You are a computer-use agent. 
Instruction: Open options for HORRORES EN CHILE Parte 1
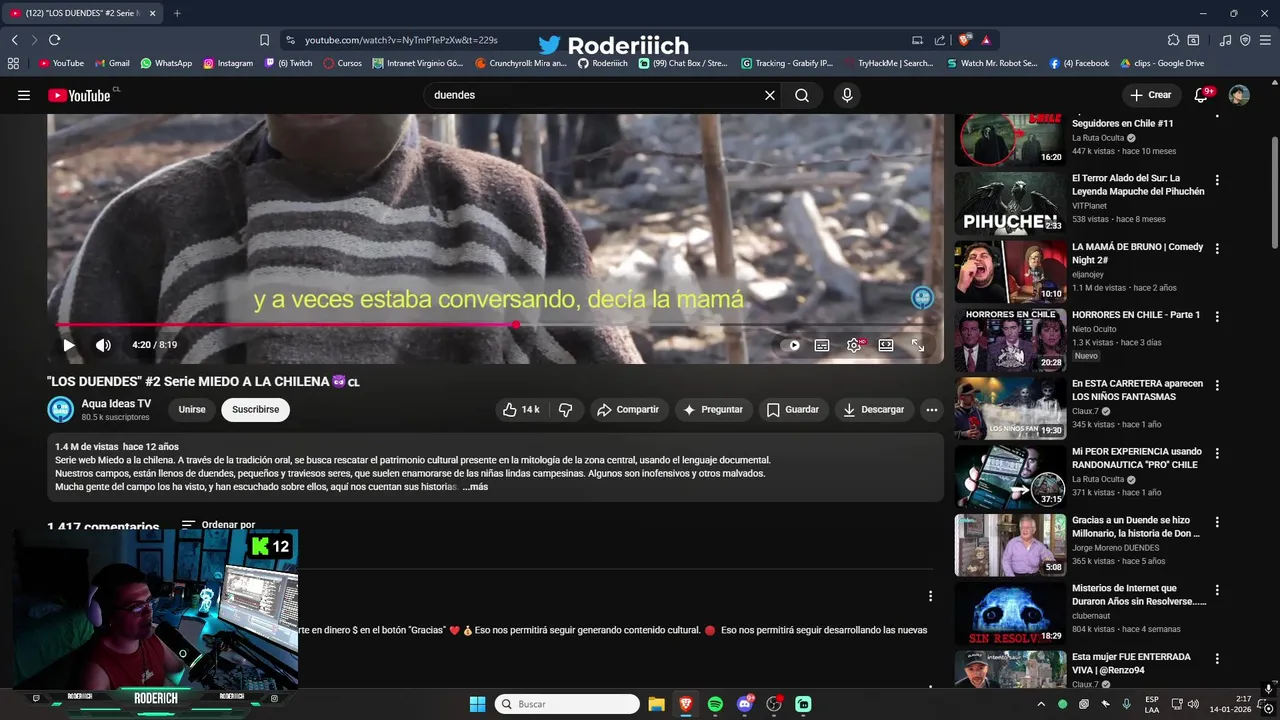pos(1217,316)
